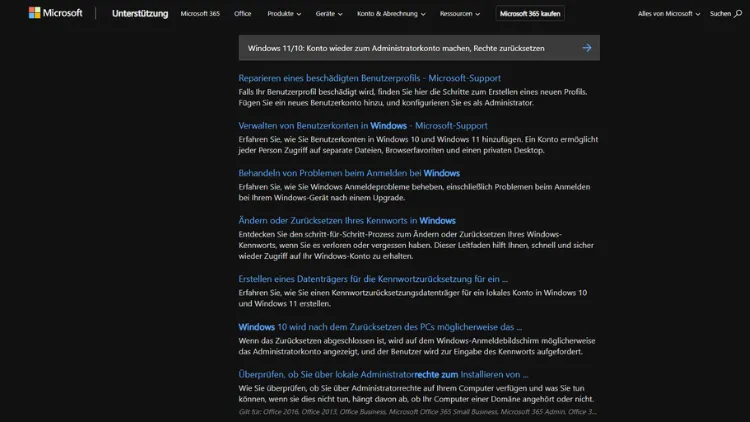
Task: Open Reparieren eines beschädigten Benutzerprofils link
Action: (x=369, y=78)
